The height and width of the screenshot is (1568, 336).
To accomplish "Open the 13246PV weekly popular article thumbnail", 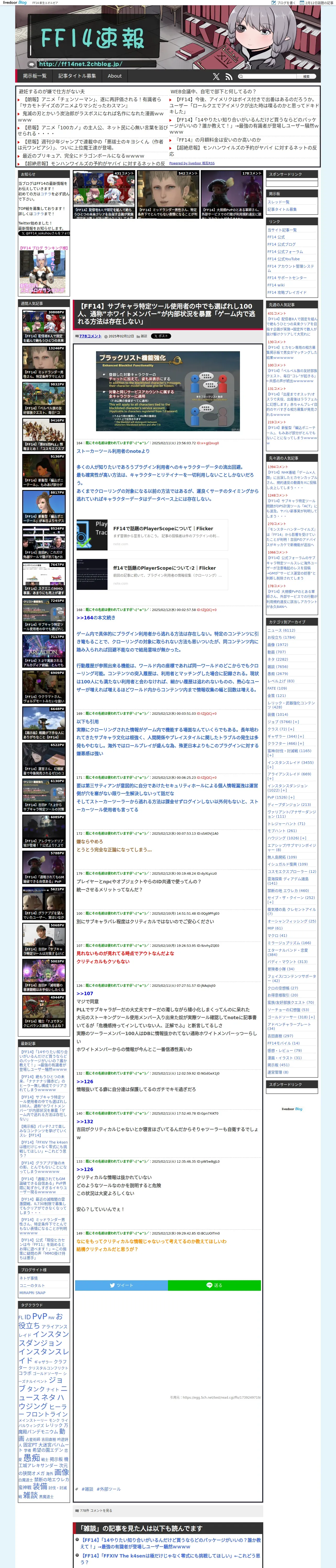I will pyautogui.click(x=44, y=363).
